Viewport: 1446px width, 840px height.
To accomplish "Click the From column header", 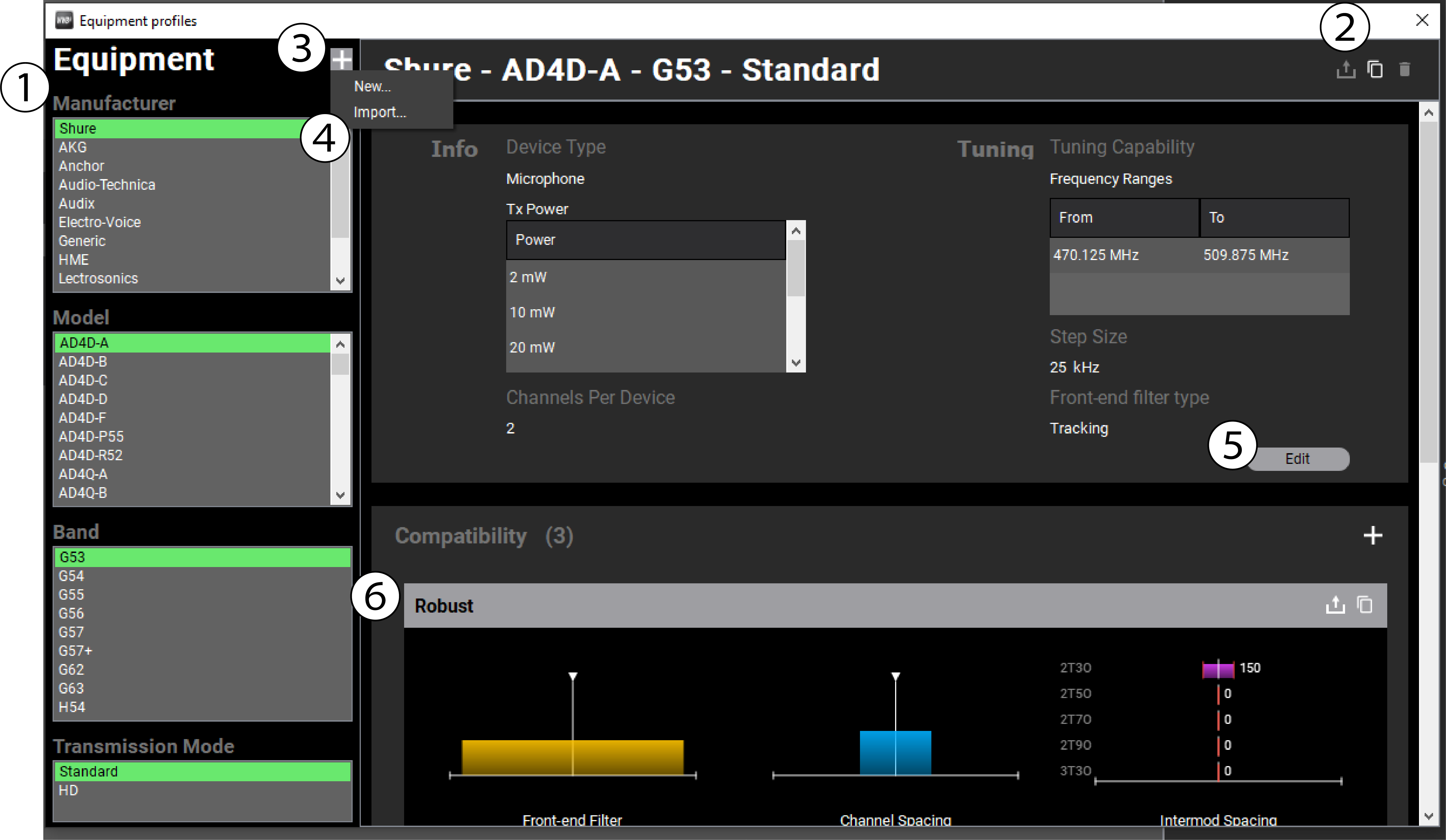I will point(1125,218).
